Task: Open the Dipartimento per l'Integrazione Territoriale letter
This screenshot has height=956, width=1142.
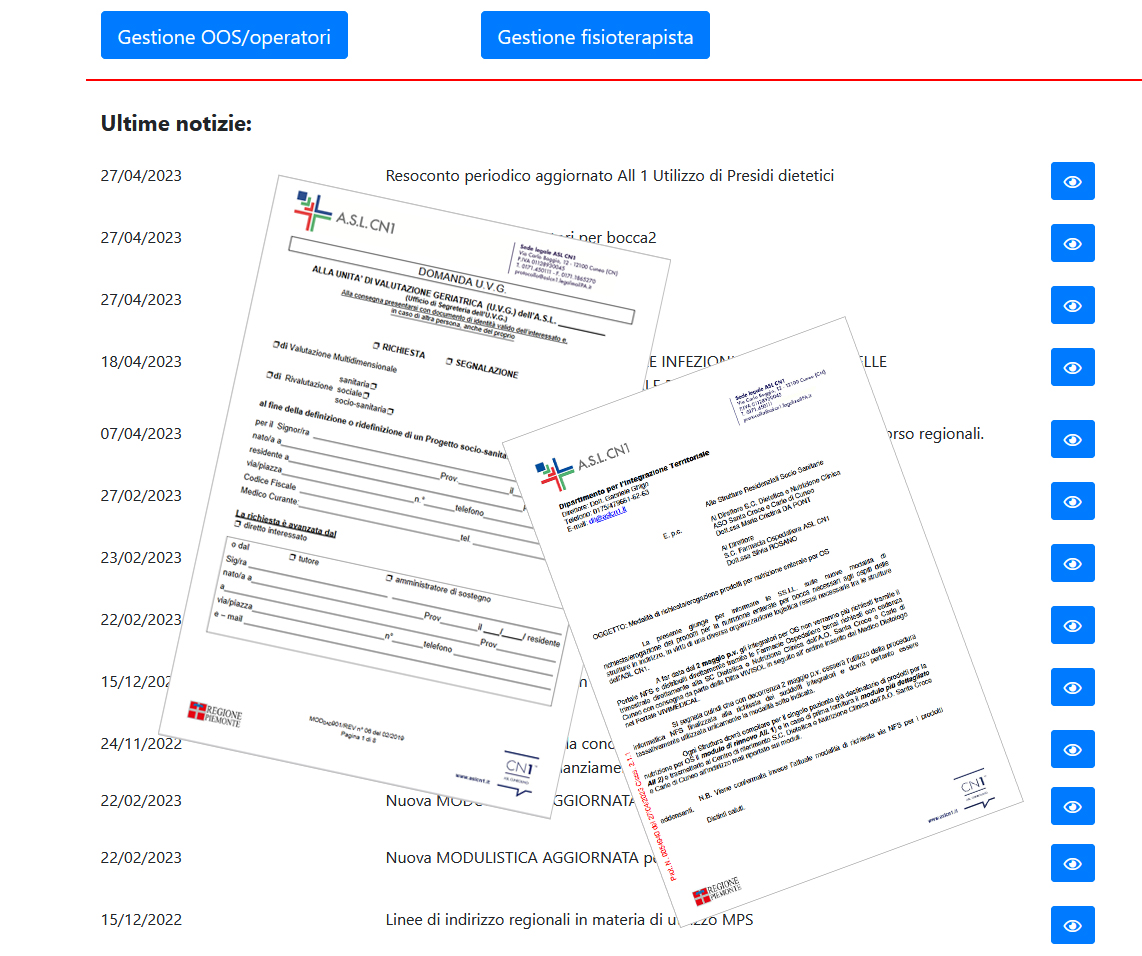Action: (x=635, y=477)
